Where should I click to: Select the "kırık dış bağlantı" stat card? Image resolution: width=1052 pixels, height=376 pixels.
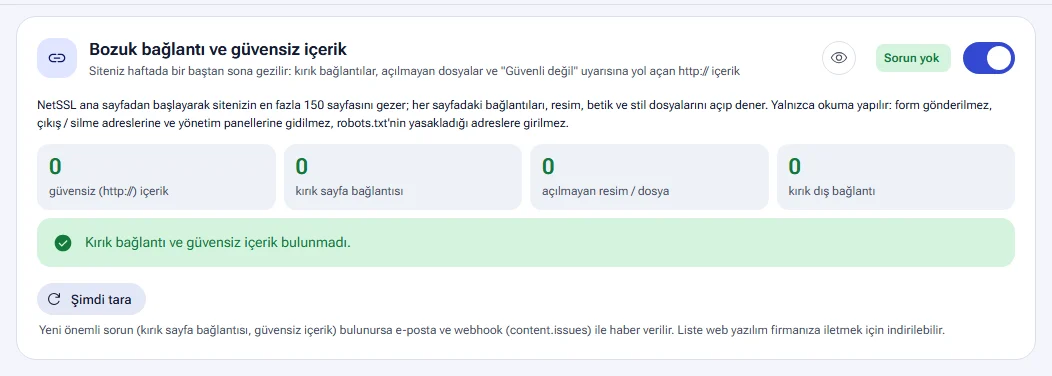[896, 177]
